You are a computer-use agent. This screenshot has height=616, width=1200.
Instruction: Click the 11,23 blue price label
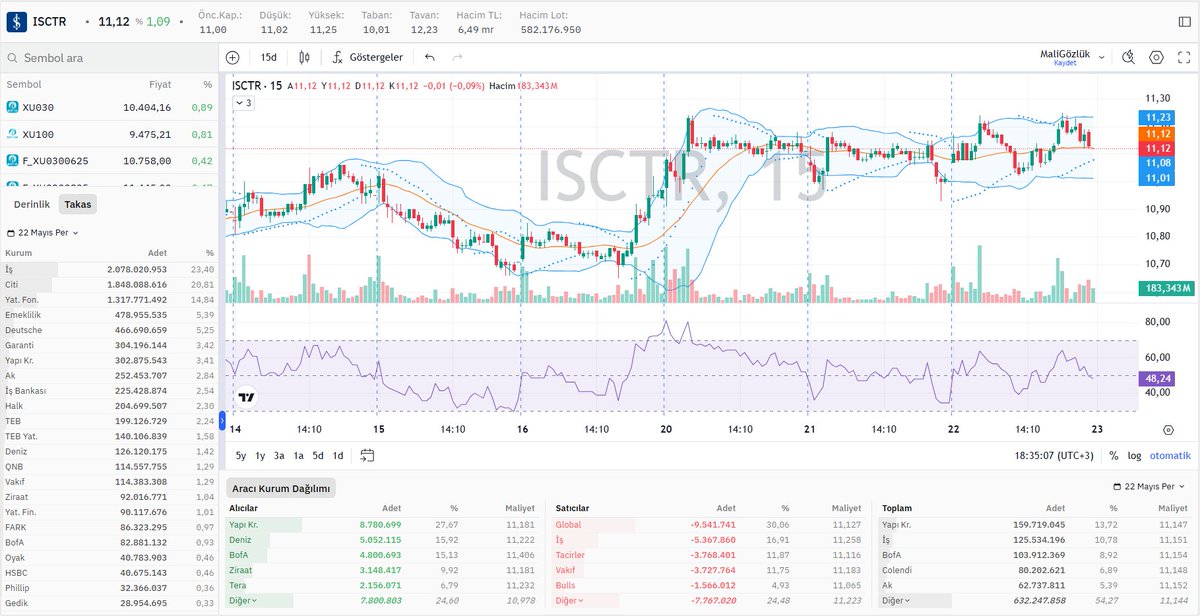tap(1159, 117)
